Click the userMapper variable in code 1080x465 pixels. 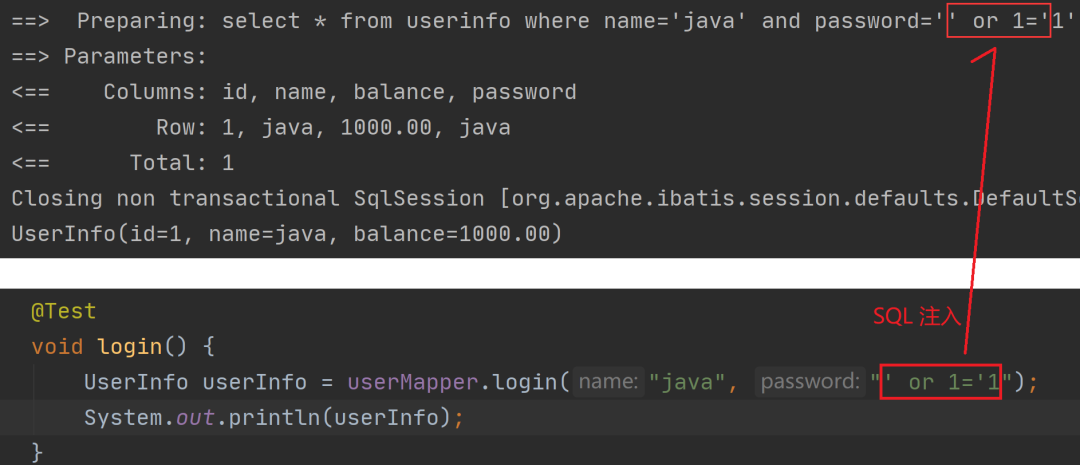412,382
